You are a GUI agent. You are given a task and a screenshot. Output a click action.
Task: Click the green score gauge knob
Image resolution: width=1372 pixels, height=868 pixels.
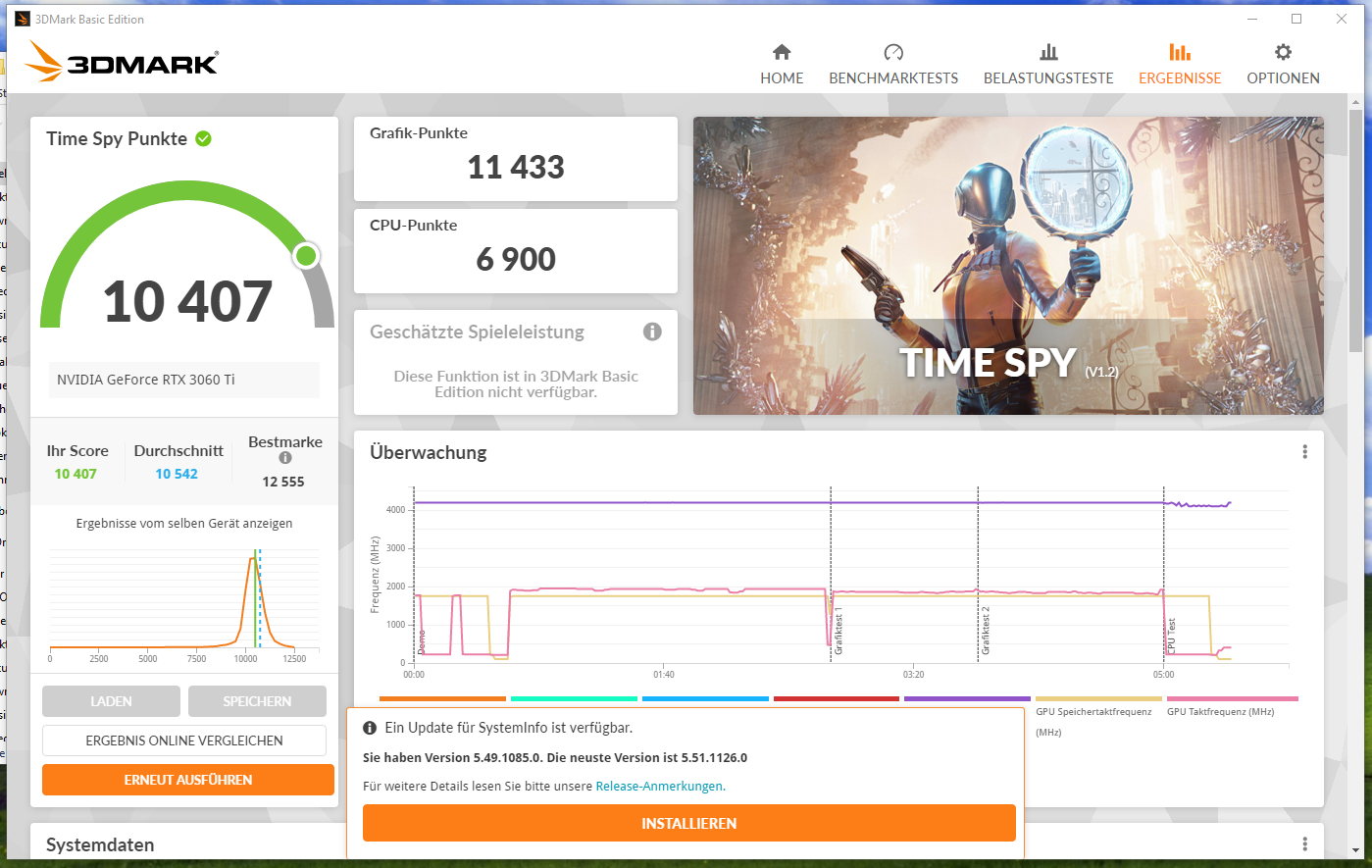307,256
